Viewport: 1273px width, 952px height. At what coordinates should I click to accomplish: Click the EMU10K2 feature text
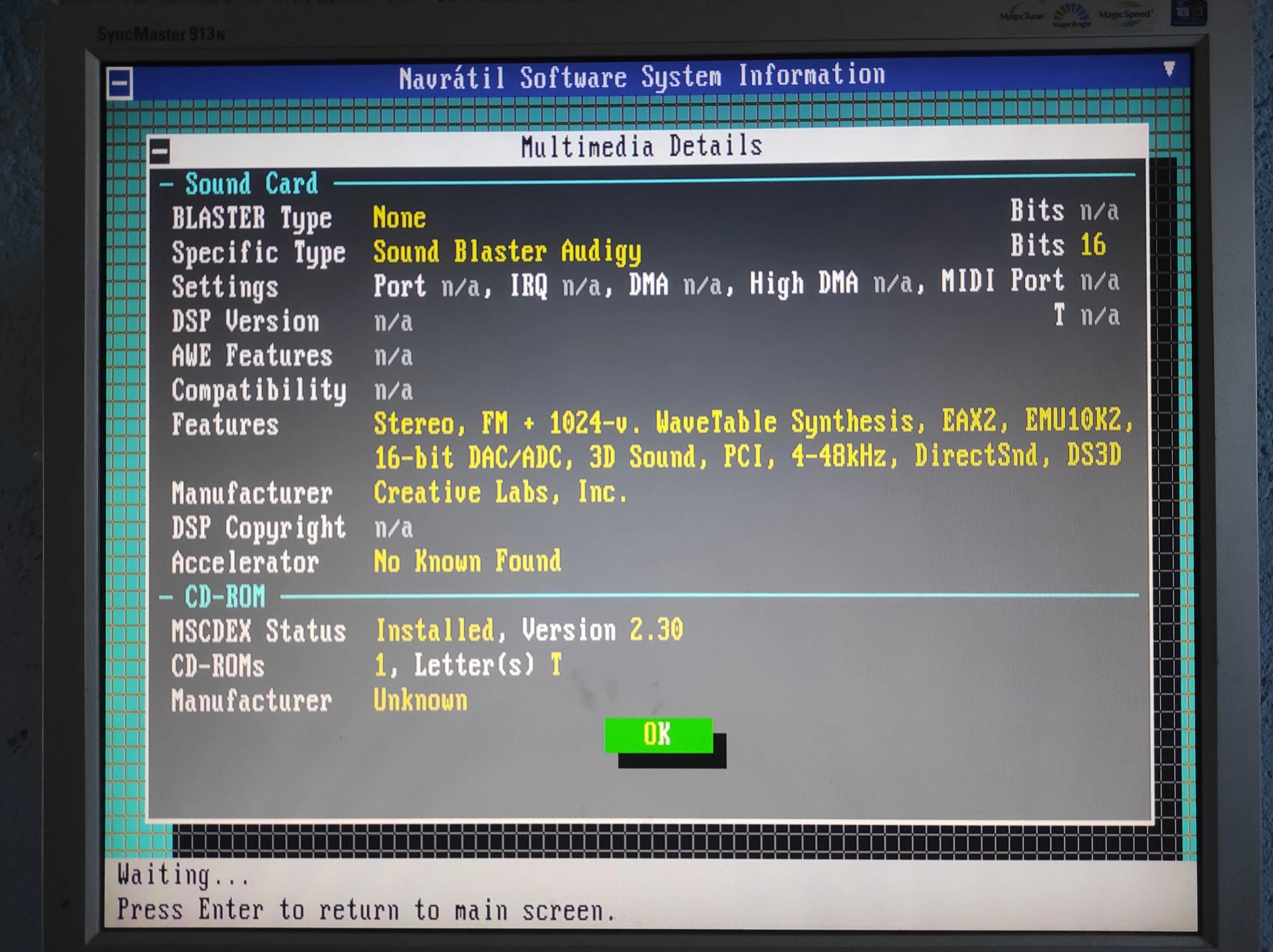(1073, 420)
